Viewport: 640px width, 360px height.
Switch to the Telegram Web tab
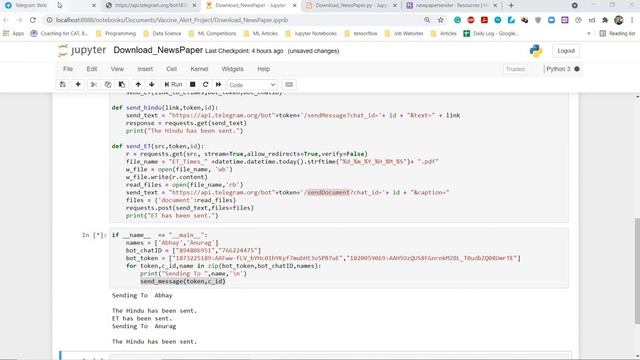pos(50,5)
